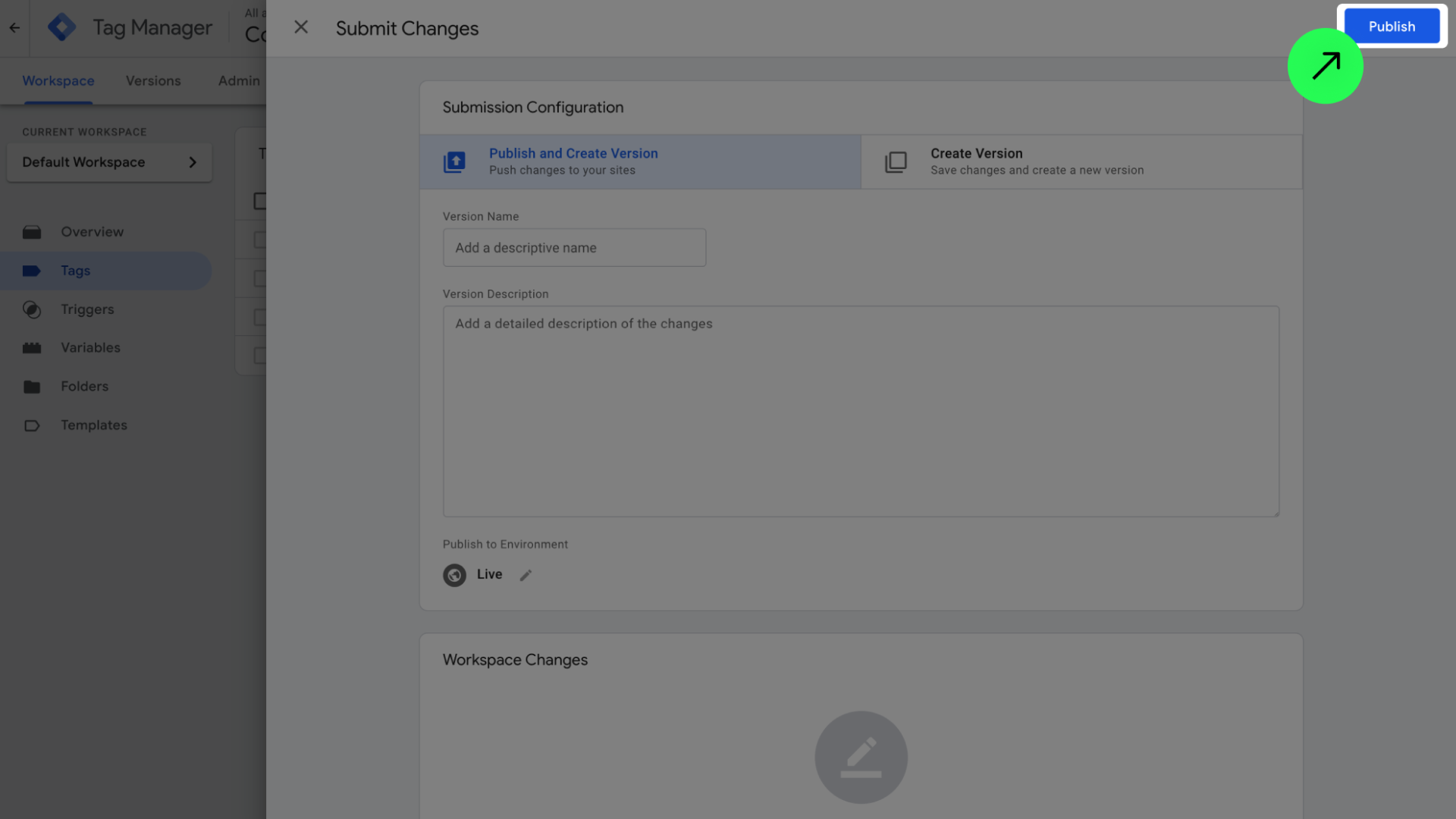Click the back arrow icon

point(14,28)
